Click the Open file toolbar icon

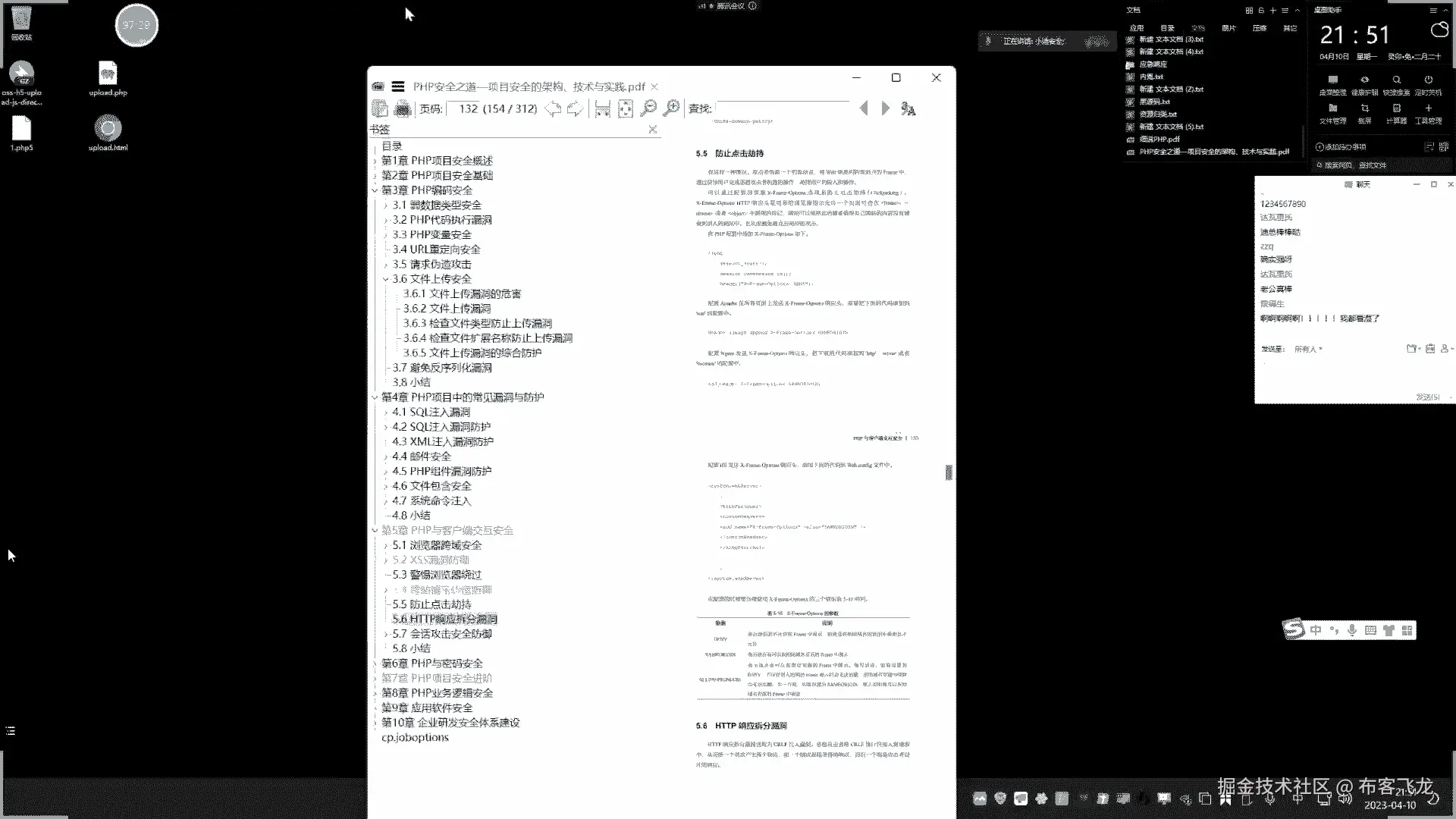pos(380,109)
